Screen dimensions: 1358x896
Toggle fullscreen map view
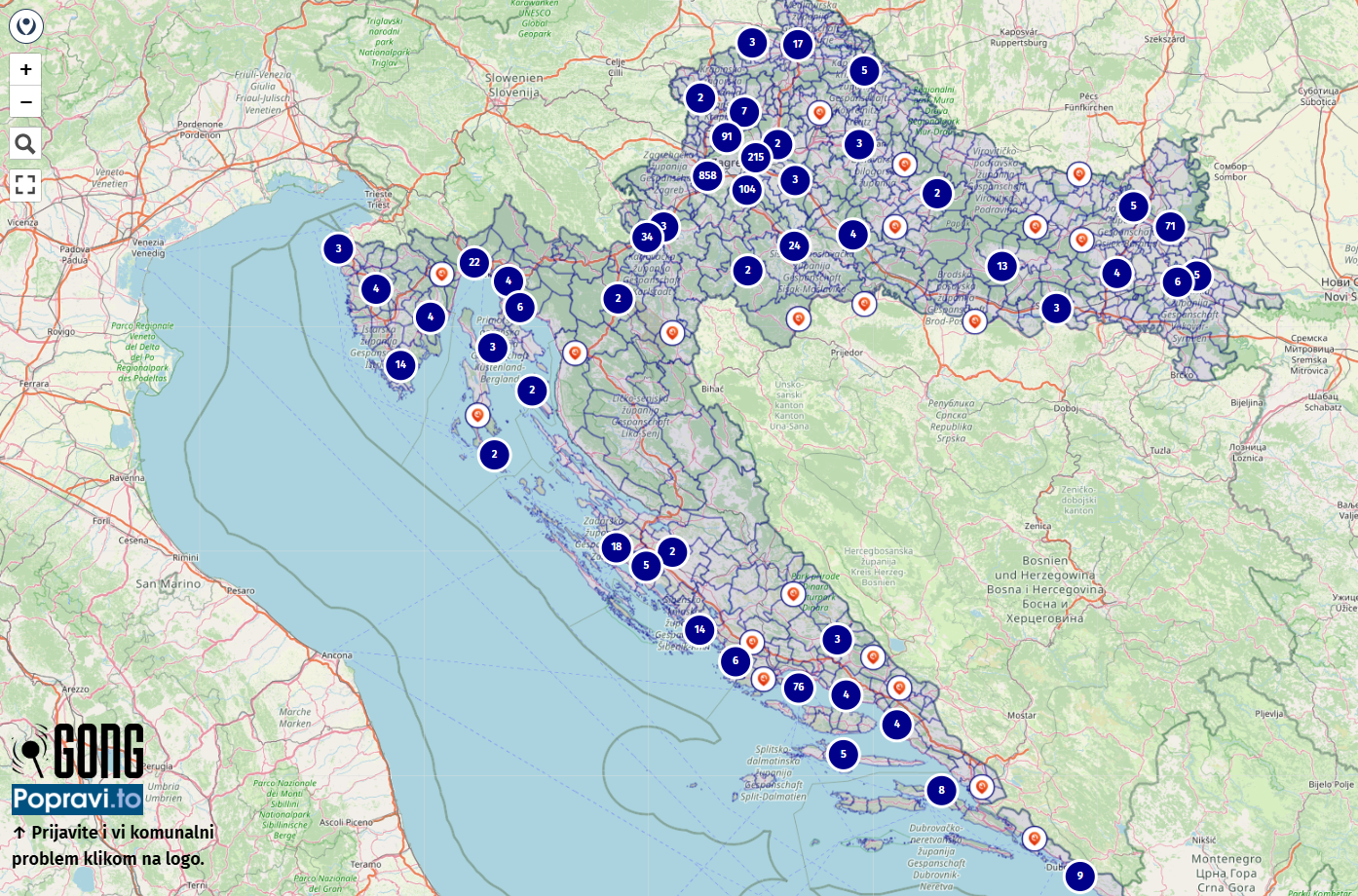pyautogui.click(x=25, y=184)
